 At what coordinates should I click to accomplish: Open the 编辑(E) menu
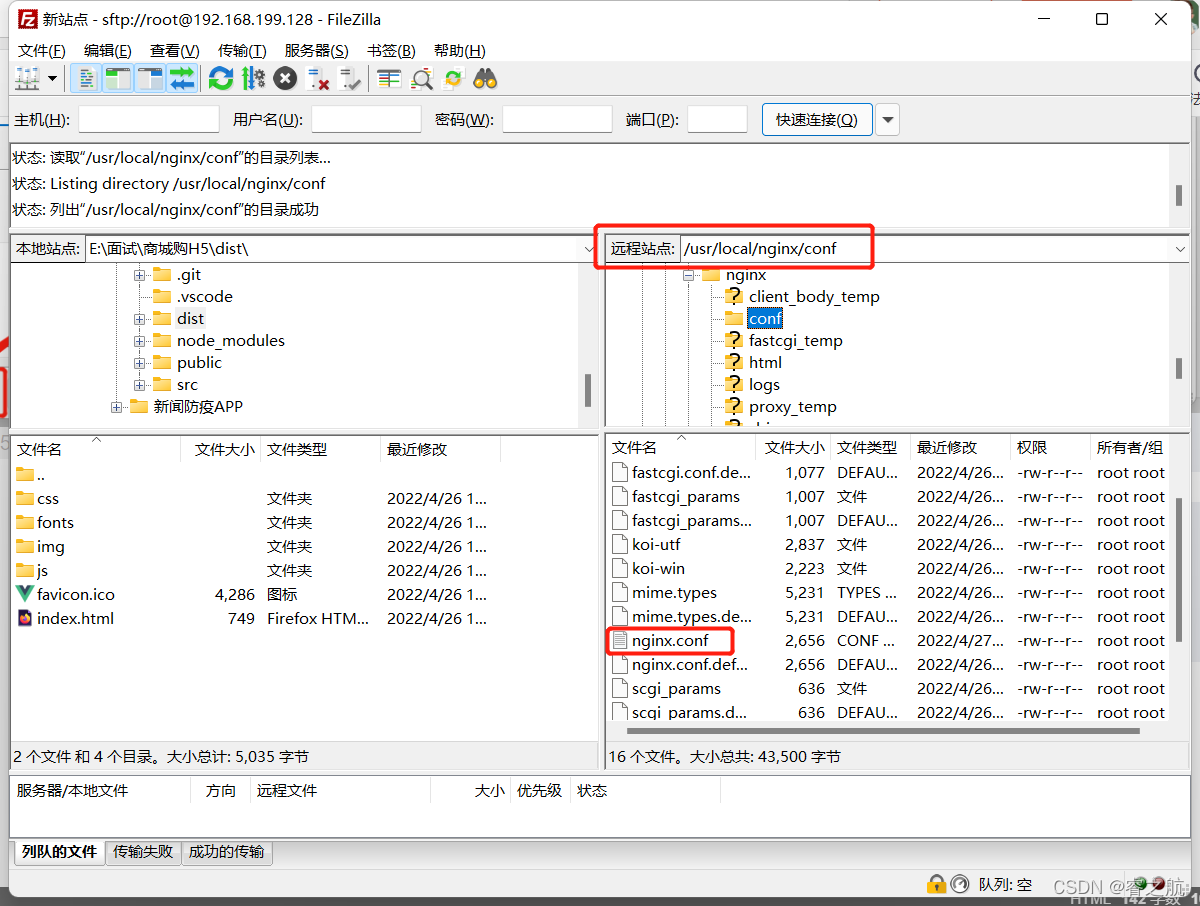(x=108, y=51)
